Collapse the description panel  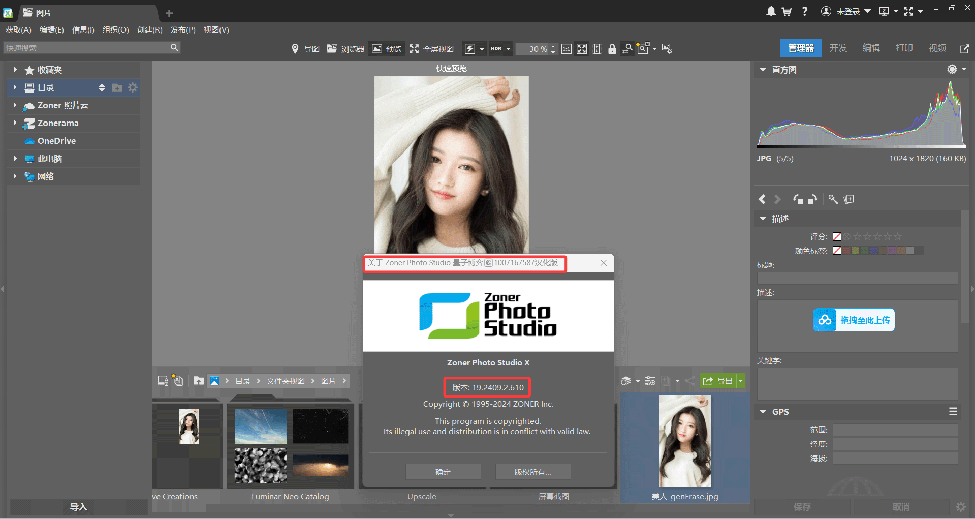pos(763,219)
